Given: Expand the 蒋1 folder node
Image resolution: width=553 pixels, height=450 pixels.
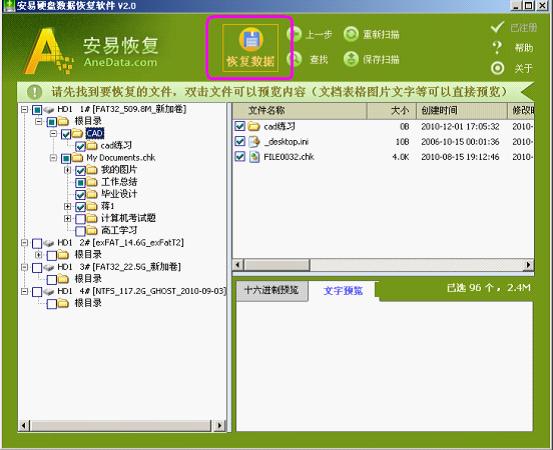Looking at the screenshot, I should click(x=67, y=206).
